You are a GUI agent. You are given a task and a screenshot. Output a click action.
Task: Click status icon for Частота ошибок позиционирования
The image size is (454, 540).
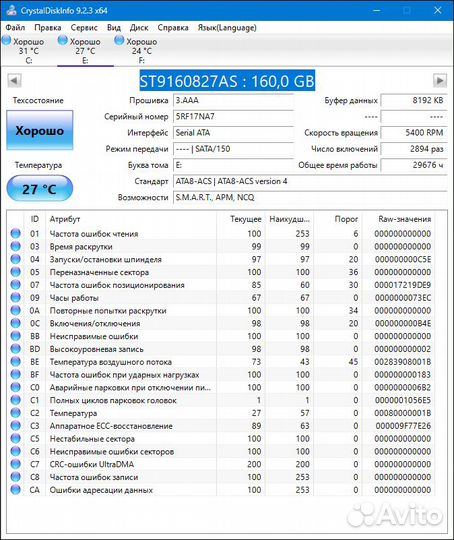[x=16, y=284]
